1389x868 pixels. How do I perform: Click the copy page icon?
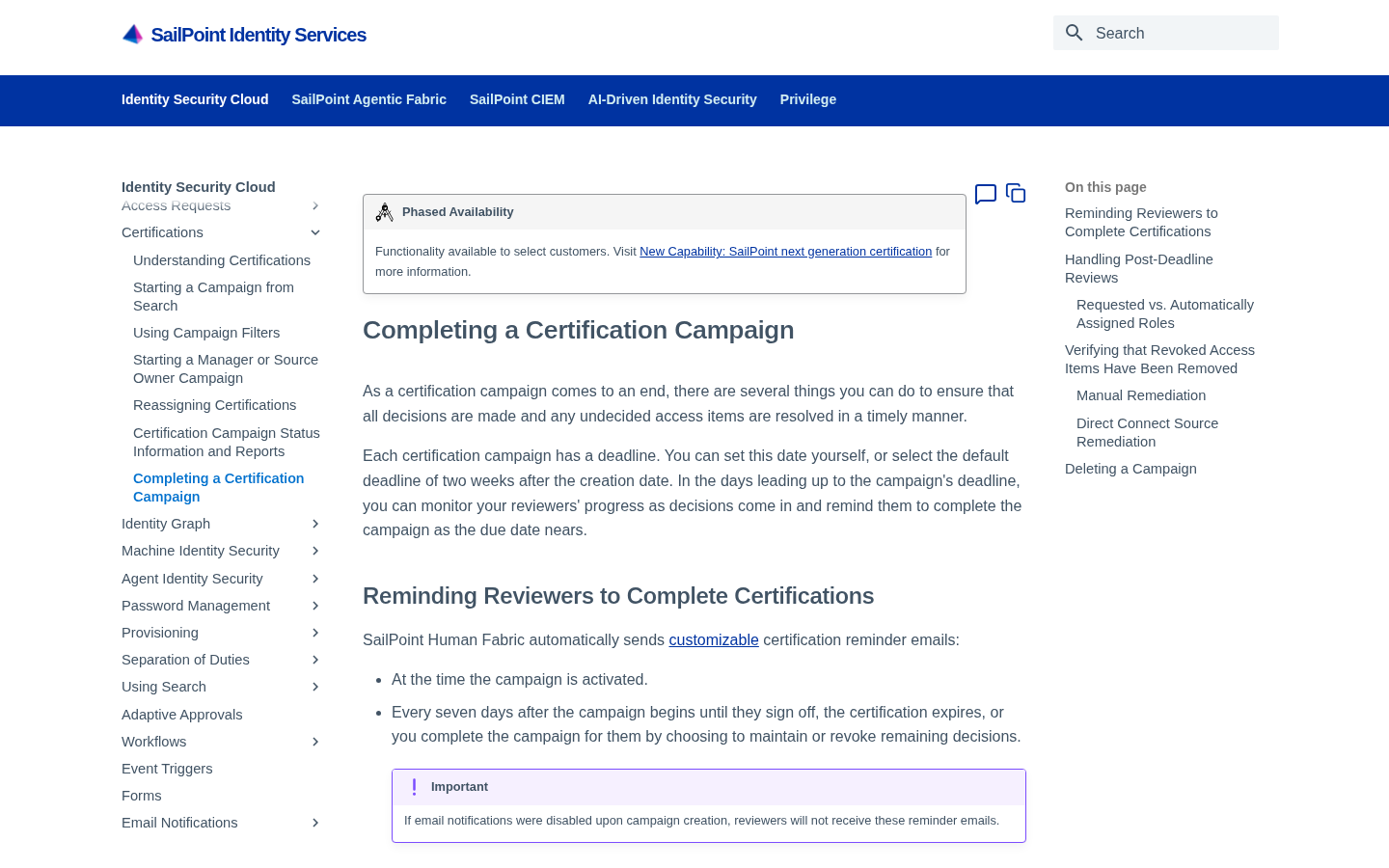click(x=1016, y=193)
